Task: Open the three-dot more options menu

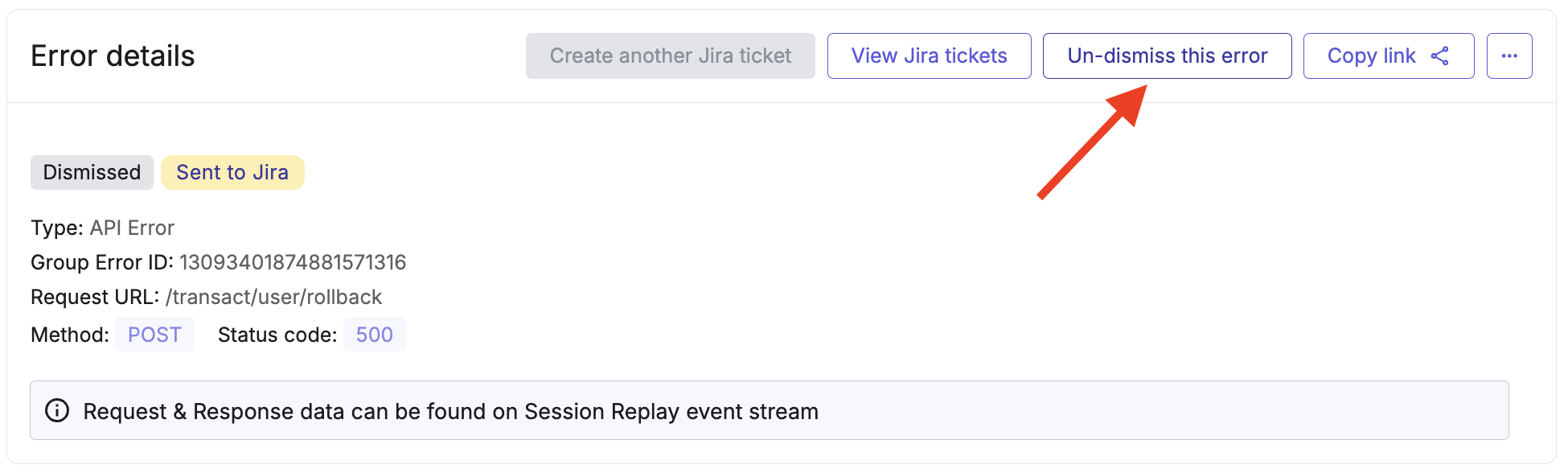Action: coord(1509,56)
